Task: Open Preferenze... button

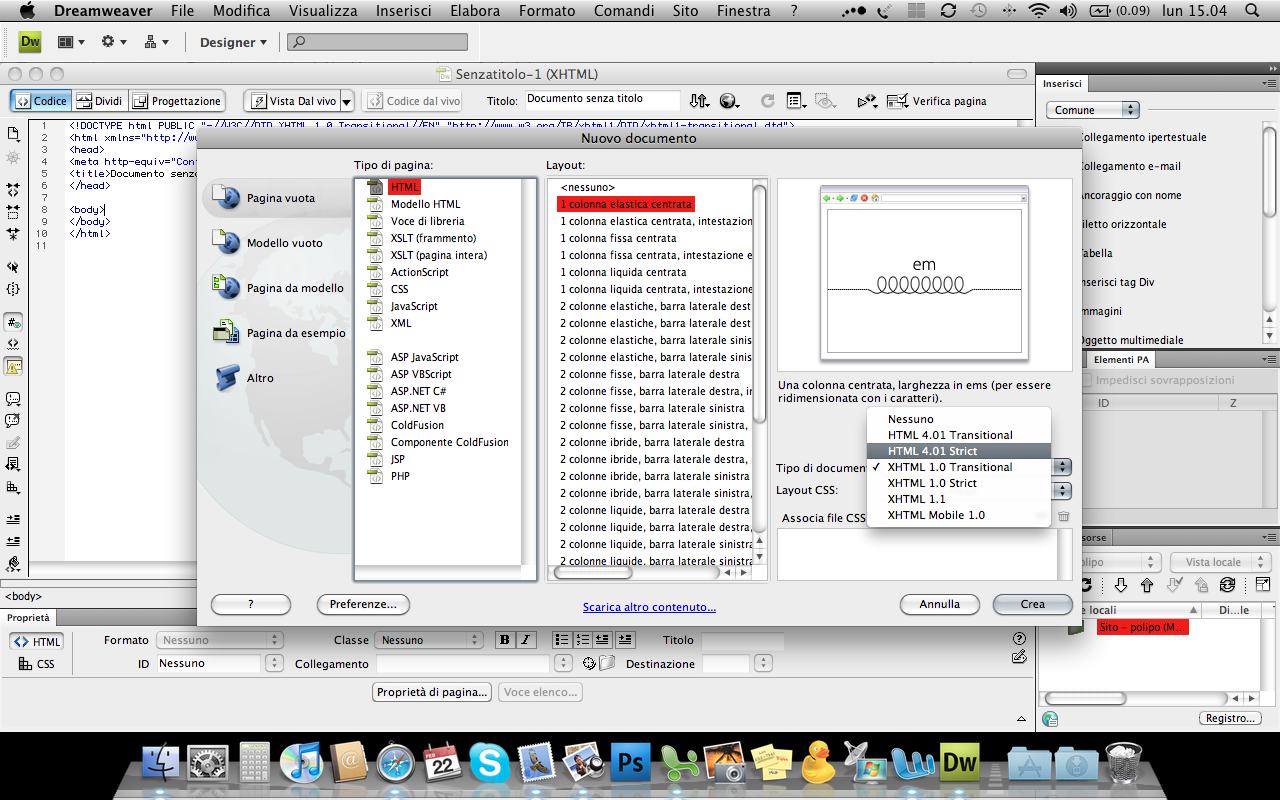Action: point(363,604)
